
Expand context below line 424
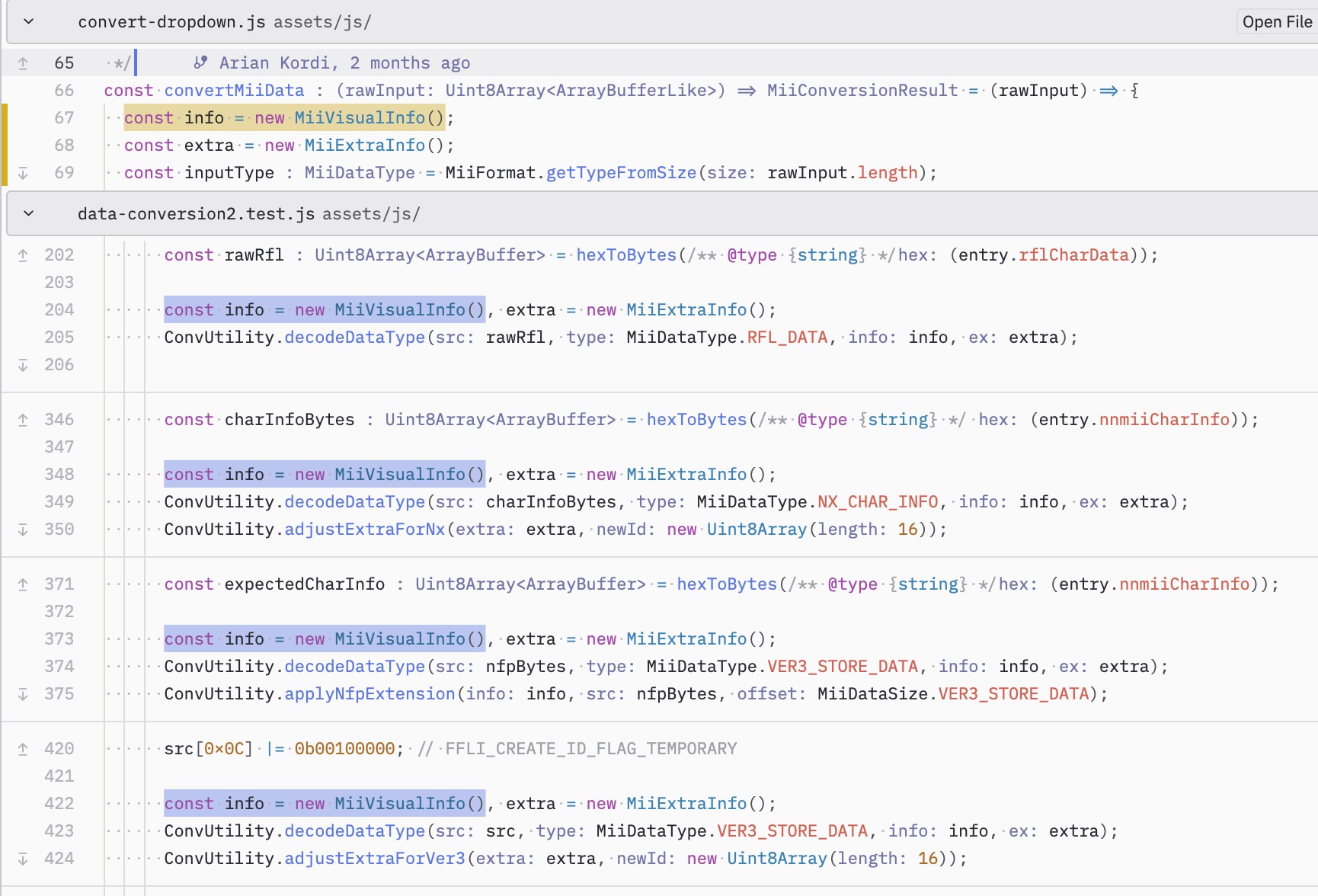23,859
